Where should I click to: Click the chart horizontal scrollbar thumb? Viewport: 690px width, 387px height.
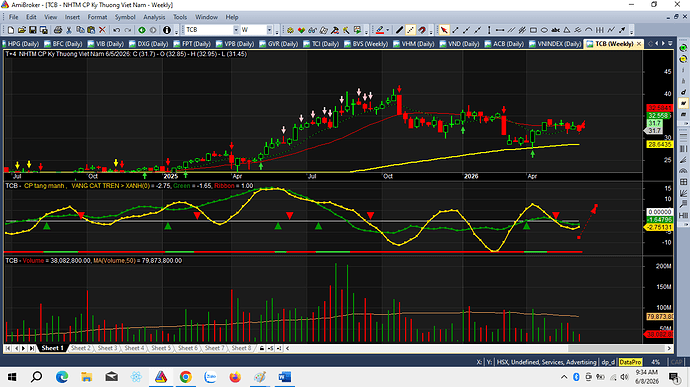[x=617, y=348]
